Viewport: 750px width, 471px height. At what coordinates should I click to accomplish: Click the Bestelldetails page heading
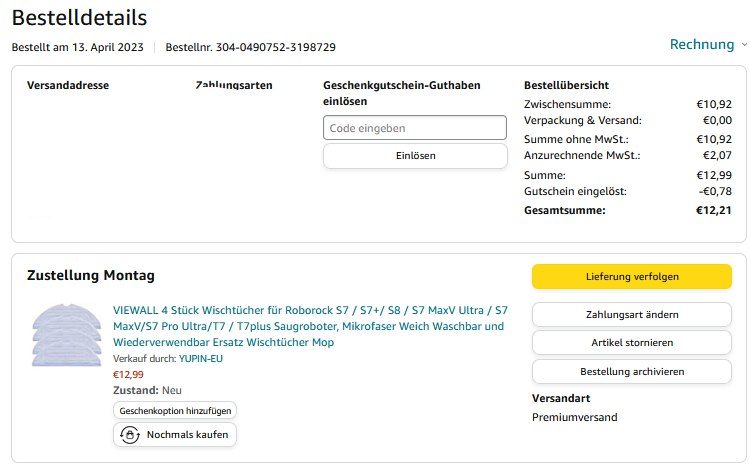[x=79, y=18]
